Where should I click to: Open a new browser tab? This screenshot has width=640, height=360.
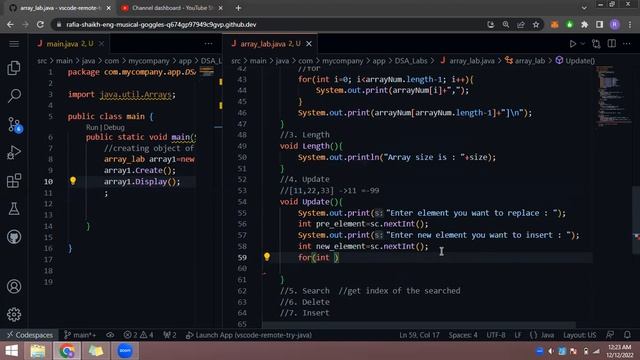[x=238, y=8]
